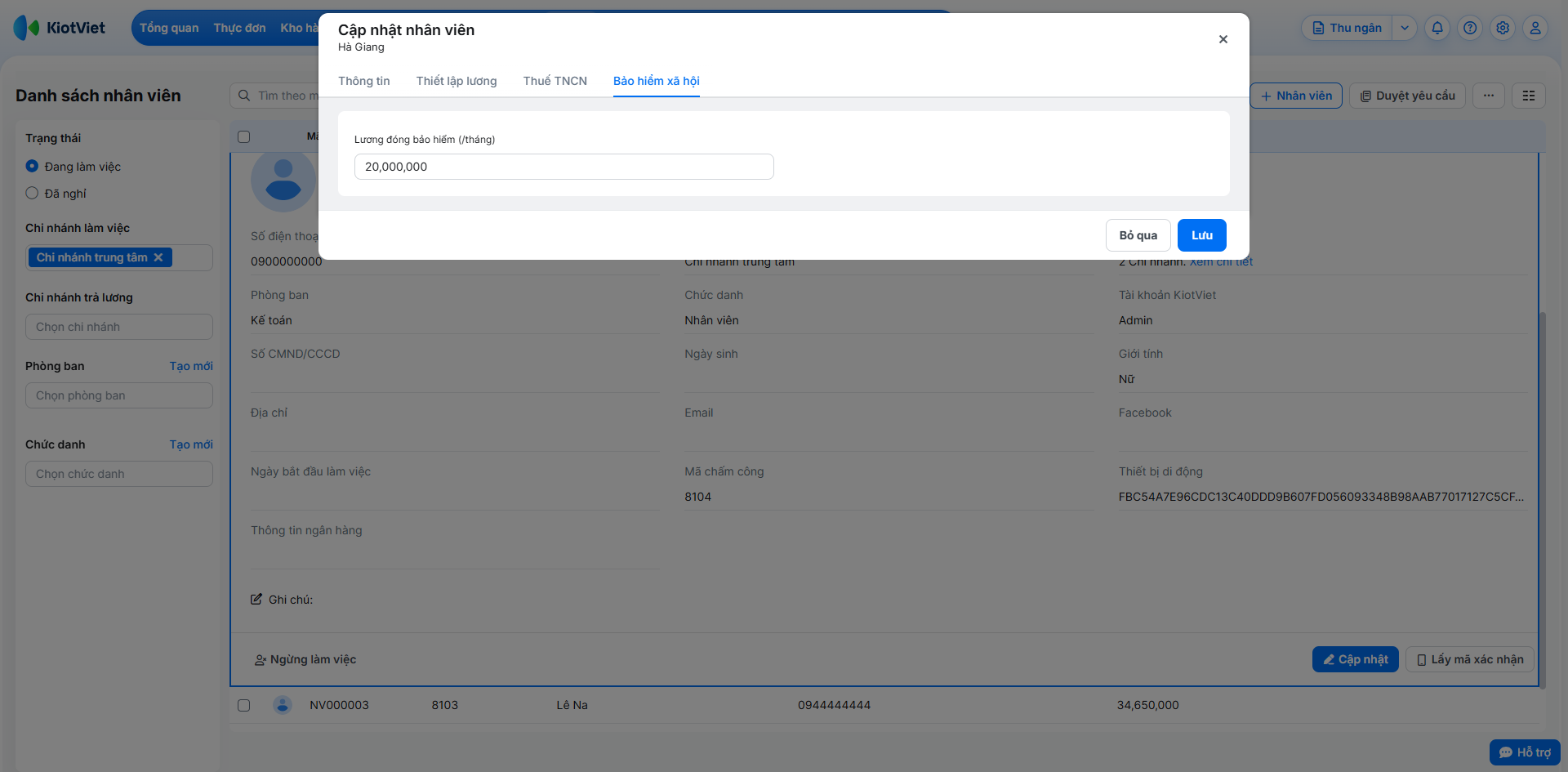The height and width of the screenshot is (772, 1568).
Task: Click the Lê Na row avatar icon
Action: [x=283, y=705]
